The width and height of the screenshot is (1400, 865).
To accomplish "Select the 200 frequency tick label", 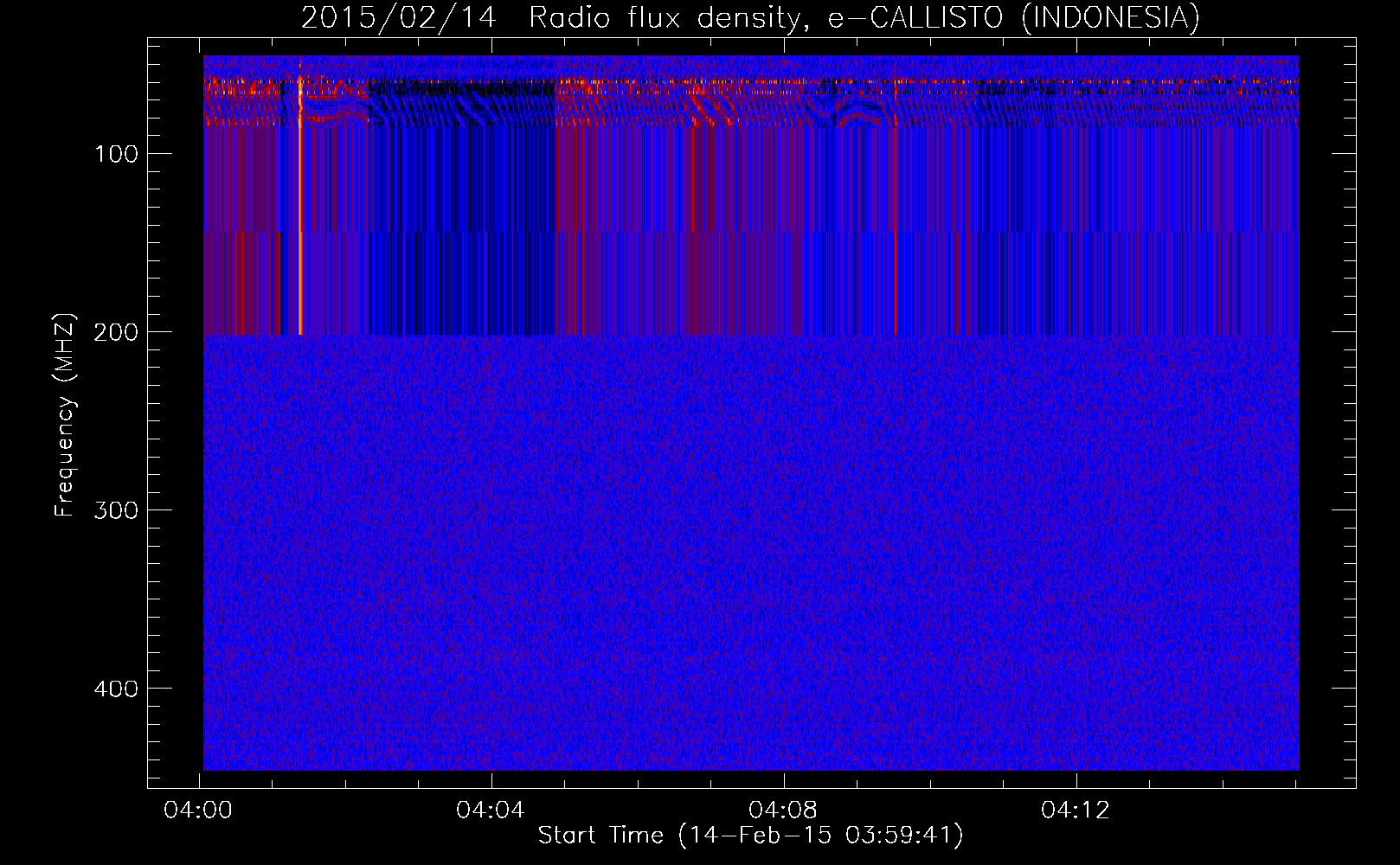I will coord(117,333).
